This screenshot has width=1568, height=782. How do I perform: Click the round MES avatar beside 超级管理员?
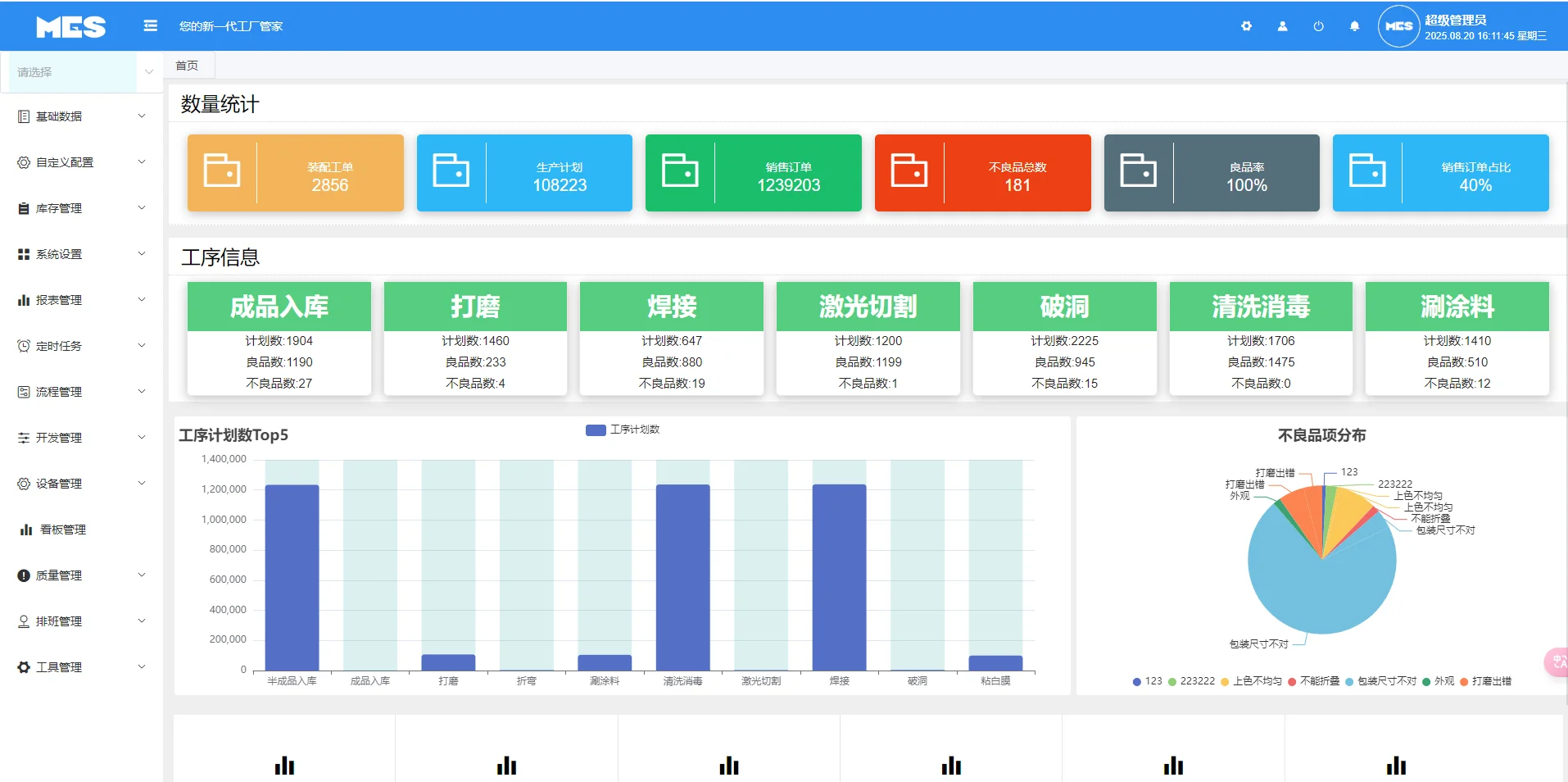click(x=1398, y=26)
